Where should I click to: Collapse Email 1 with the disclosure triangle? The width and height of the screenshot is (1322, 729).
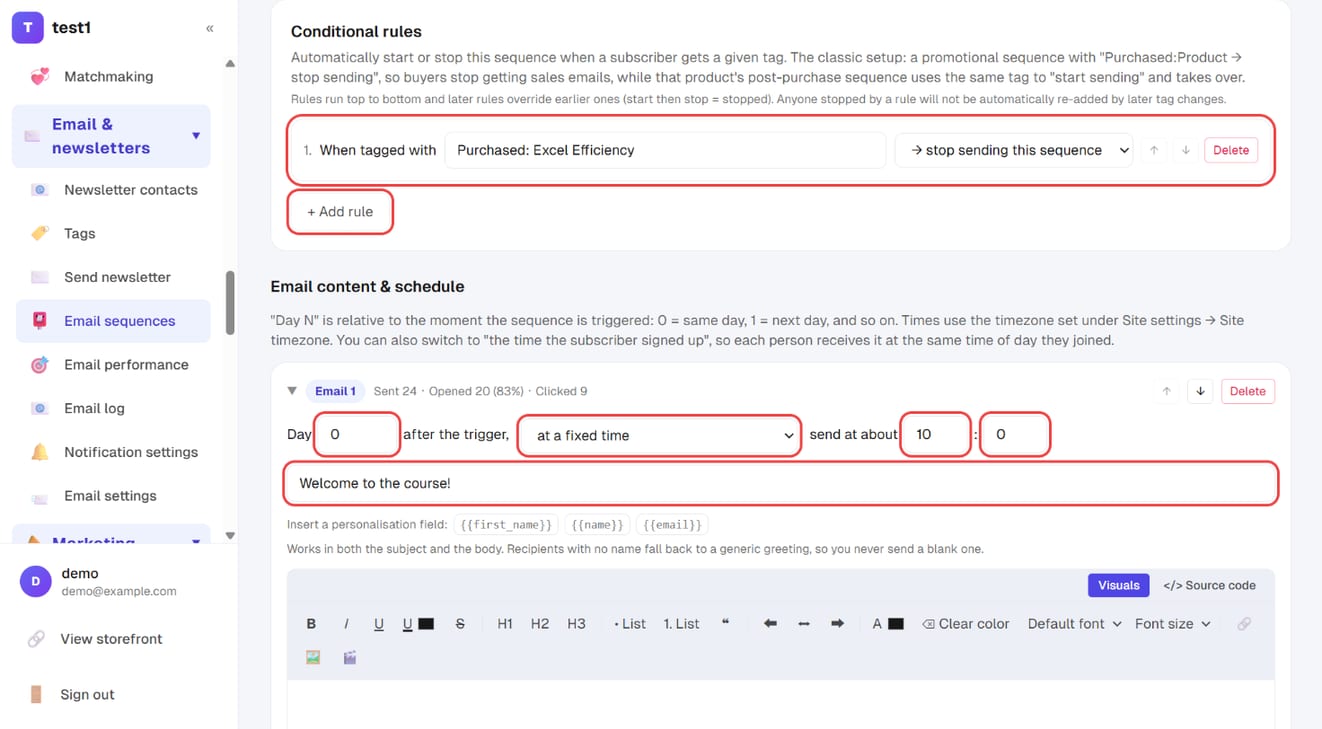click(292, 391)
